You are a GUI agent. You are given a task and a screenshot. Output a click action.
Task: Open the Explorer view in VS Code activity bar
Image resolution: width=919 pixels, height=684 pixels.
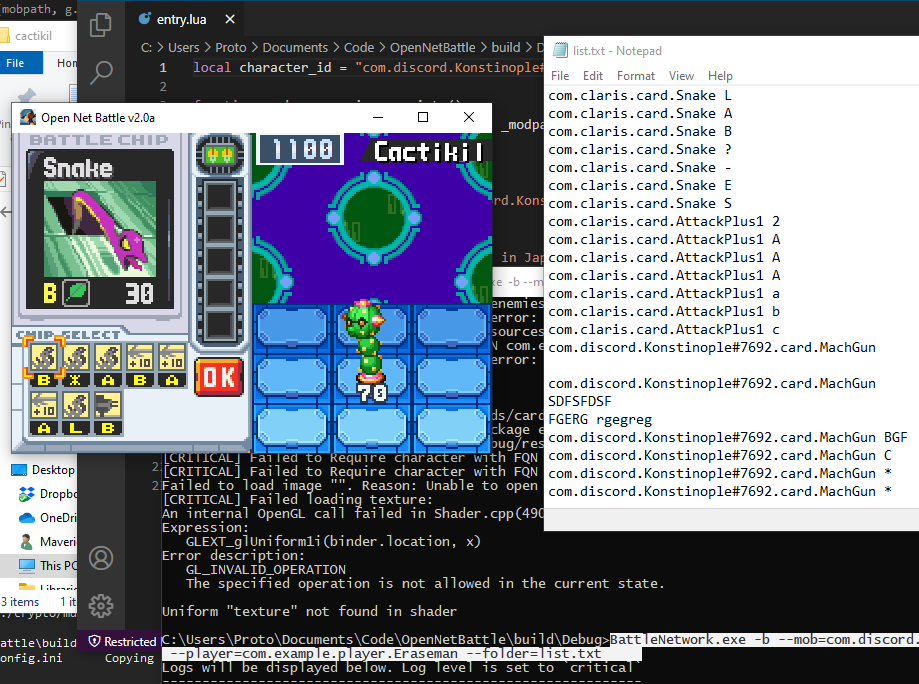101,25
